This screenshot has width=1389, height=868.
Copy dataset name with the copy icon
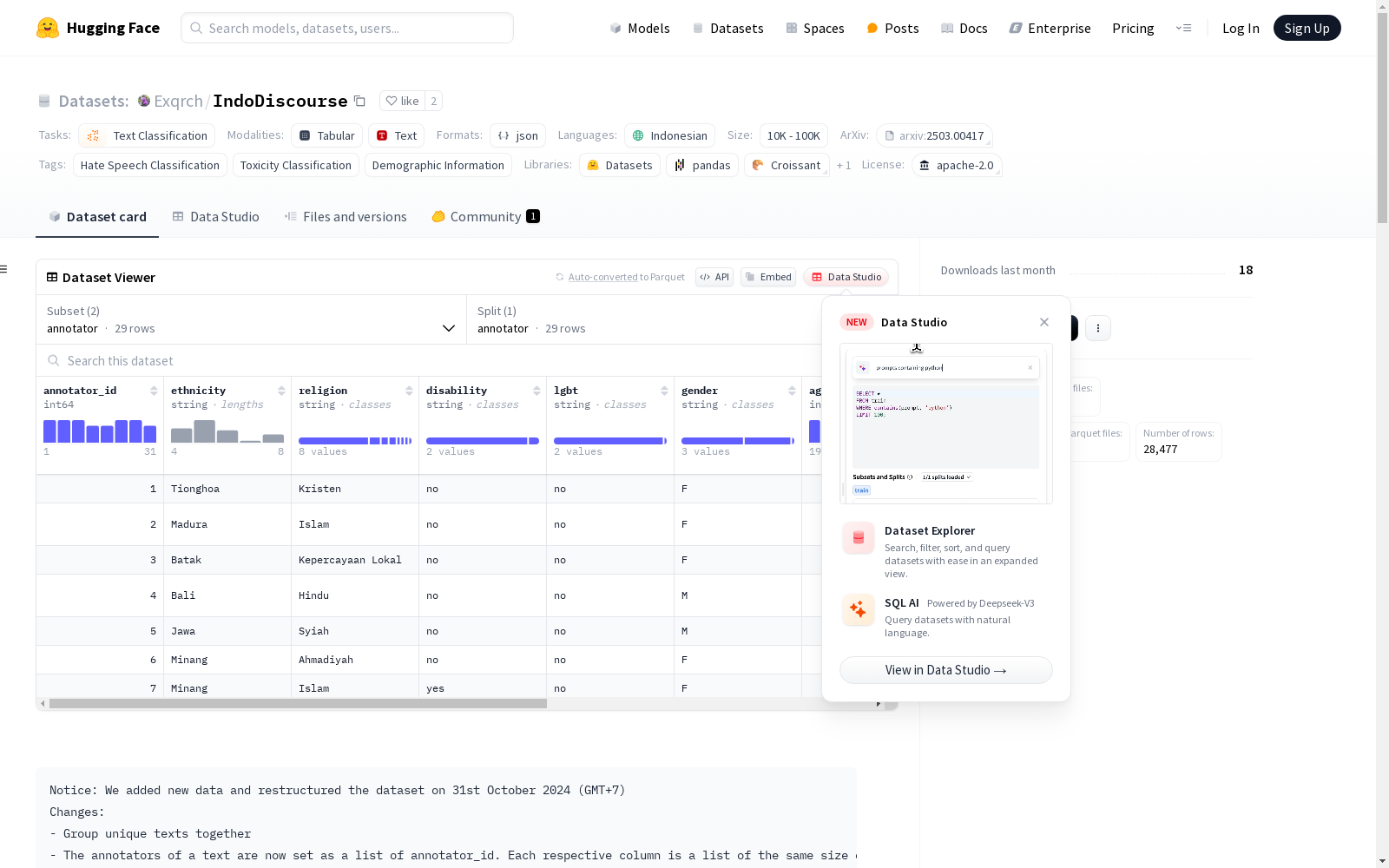click(359, 101)
